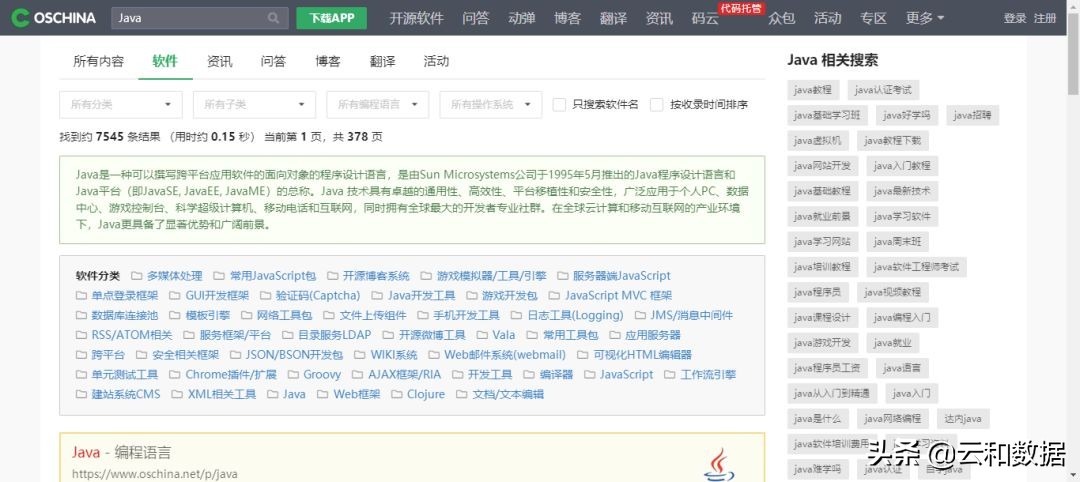
Task: Click the java招聘 related tag
Action: point(973,115)
